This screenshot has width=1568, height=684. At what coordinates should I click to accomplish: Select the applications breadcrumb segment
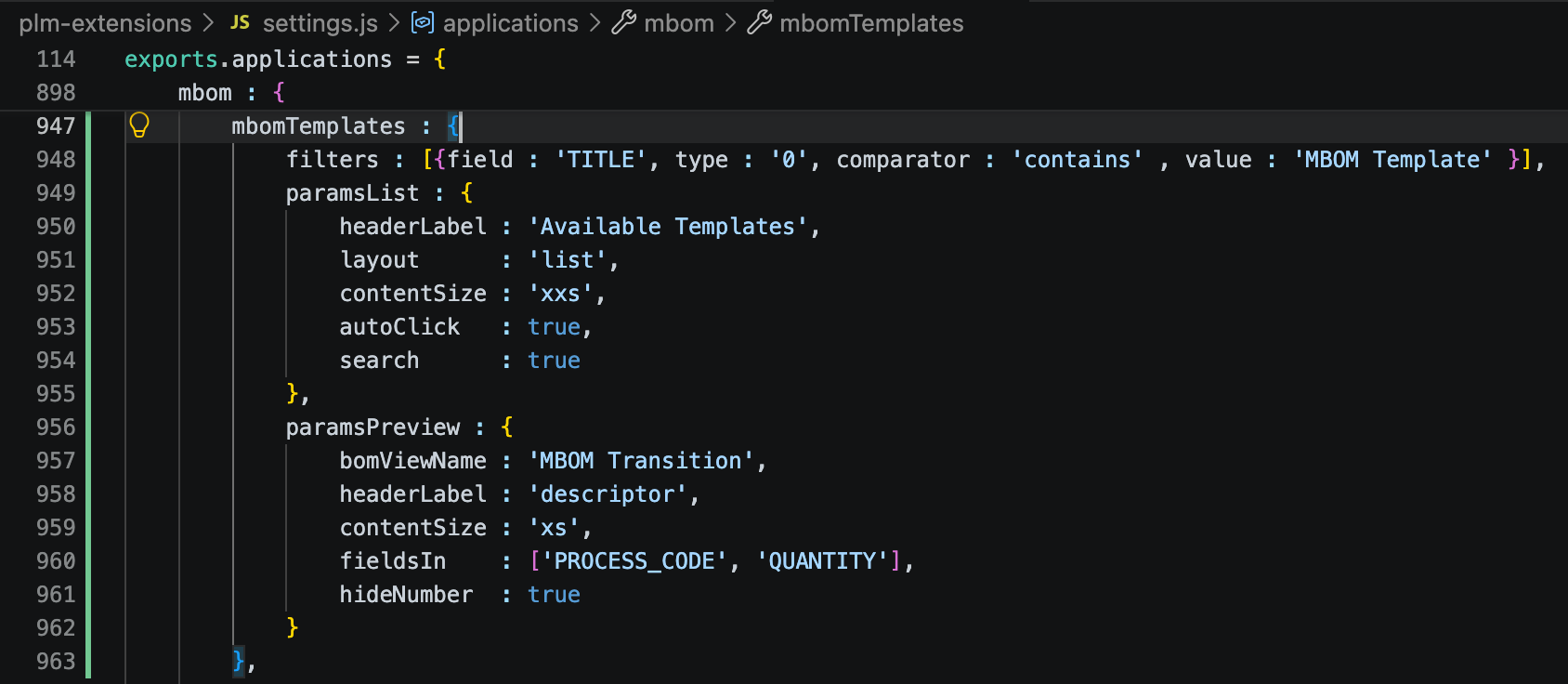coord(511,23)
